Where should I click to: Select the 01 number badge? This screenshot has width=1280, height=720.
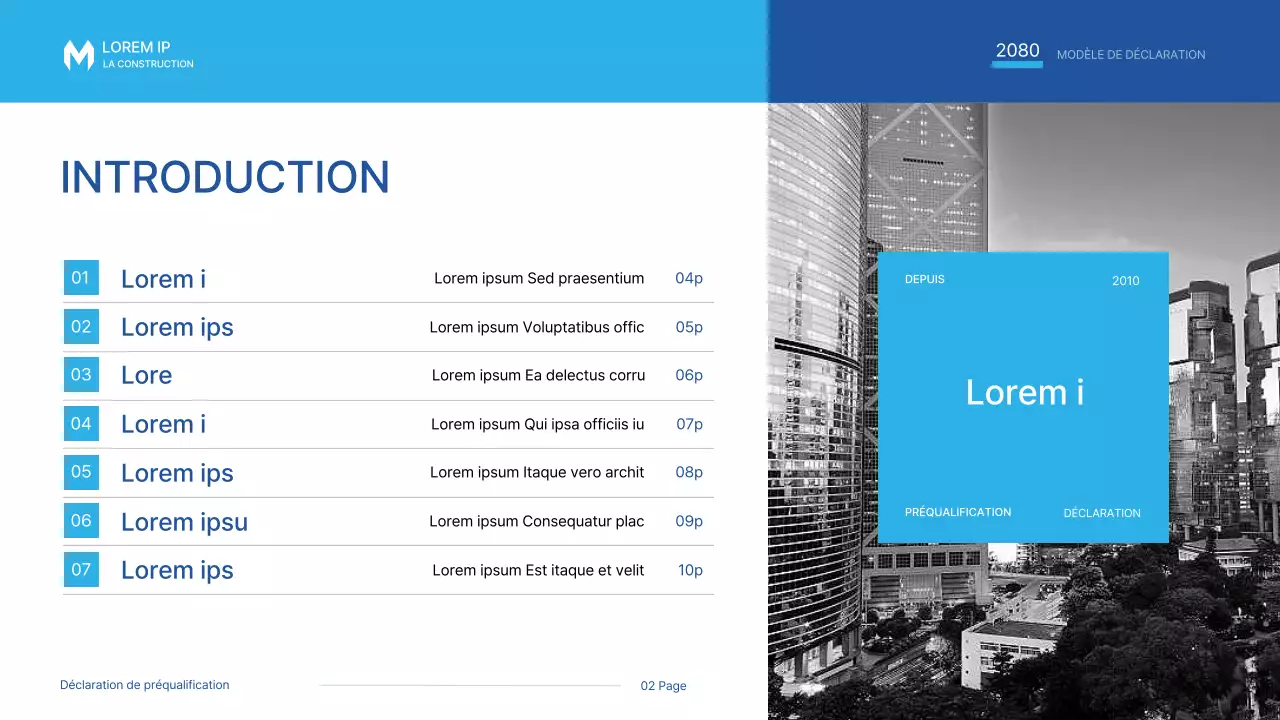coord(81,278)
